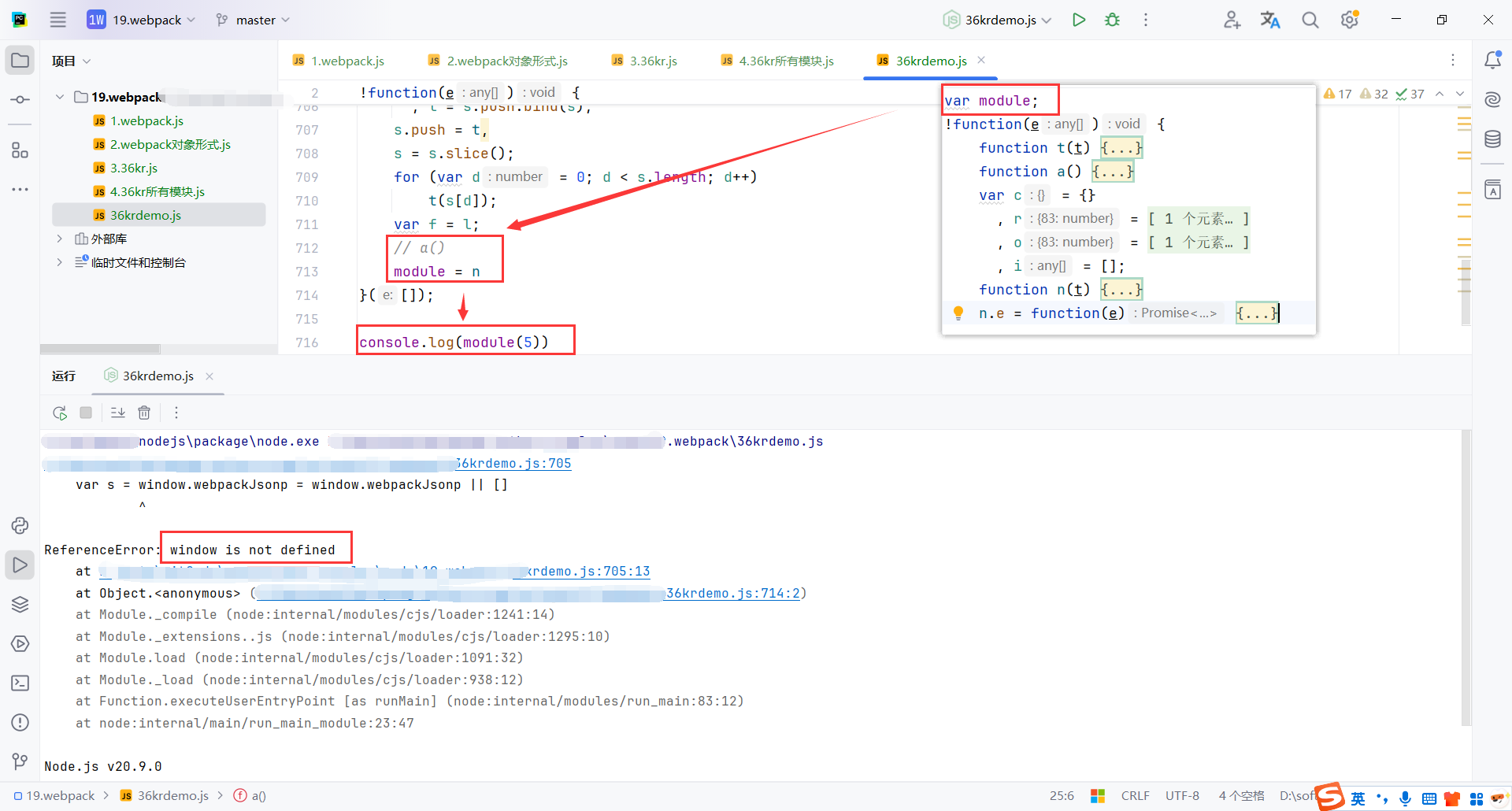Open the Commit tool window
This screenshot has height=811, width=1512.
pyautogui.click(x=20, y=100)
